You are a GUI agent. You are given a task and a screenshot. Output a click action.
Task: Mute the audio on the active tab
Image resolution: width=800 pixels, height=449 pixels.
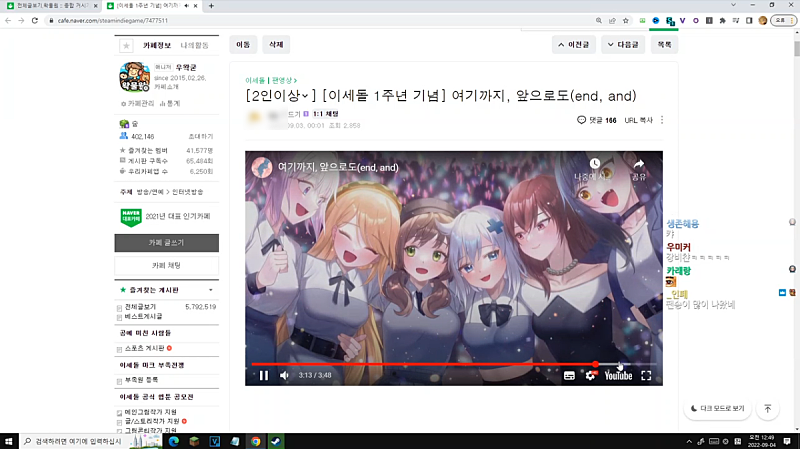click(187, 6)
